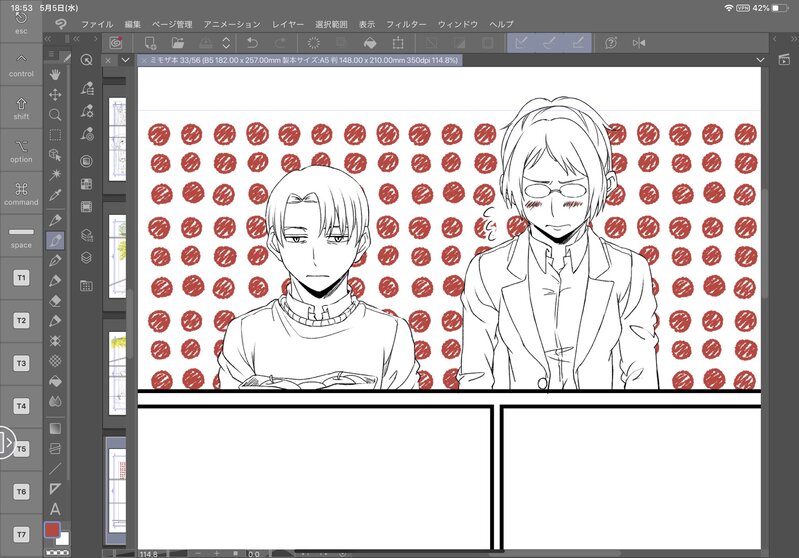Pick the red main drawing color swatch
The height and width of the screenshot is (558, 799).
pyautogui.click(x=52, y=530)
